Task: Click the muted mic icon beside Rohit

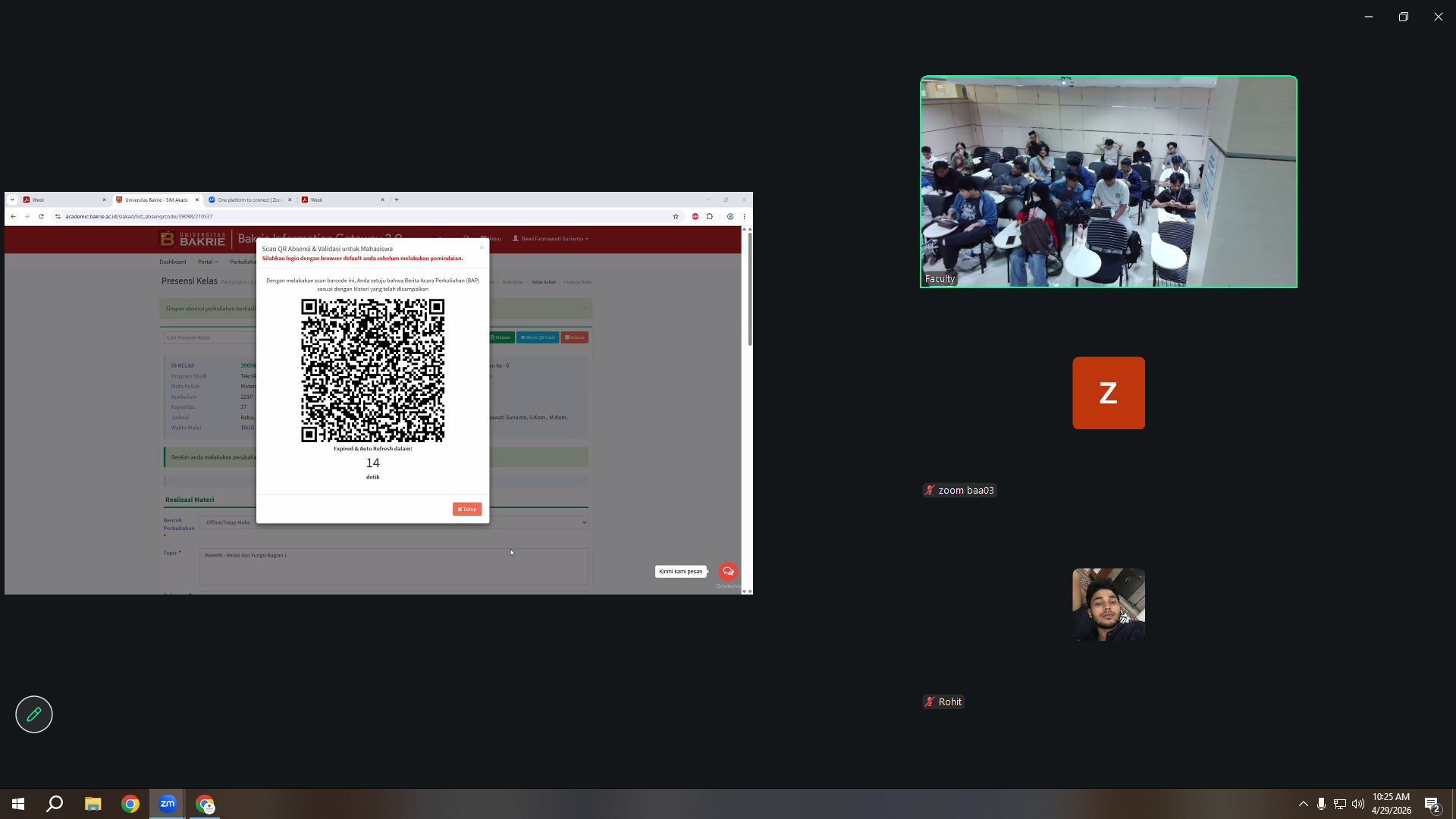Action: (930, 702)
